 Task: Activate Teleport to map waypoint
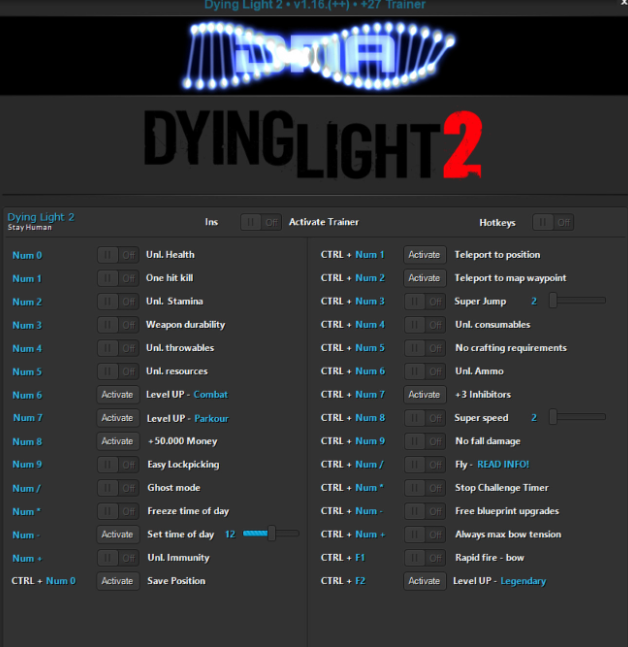tap(425, 279)
